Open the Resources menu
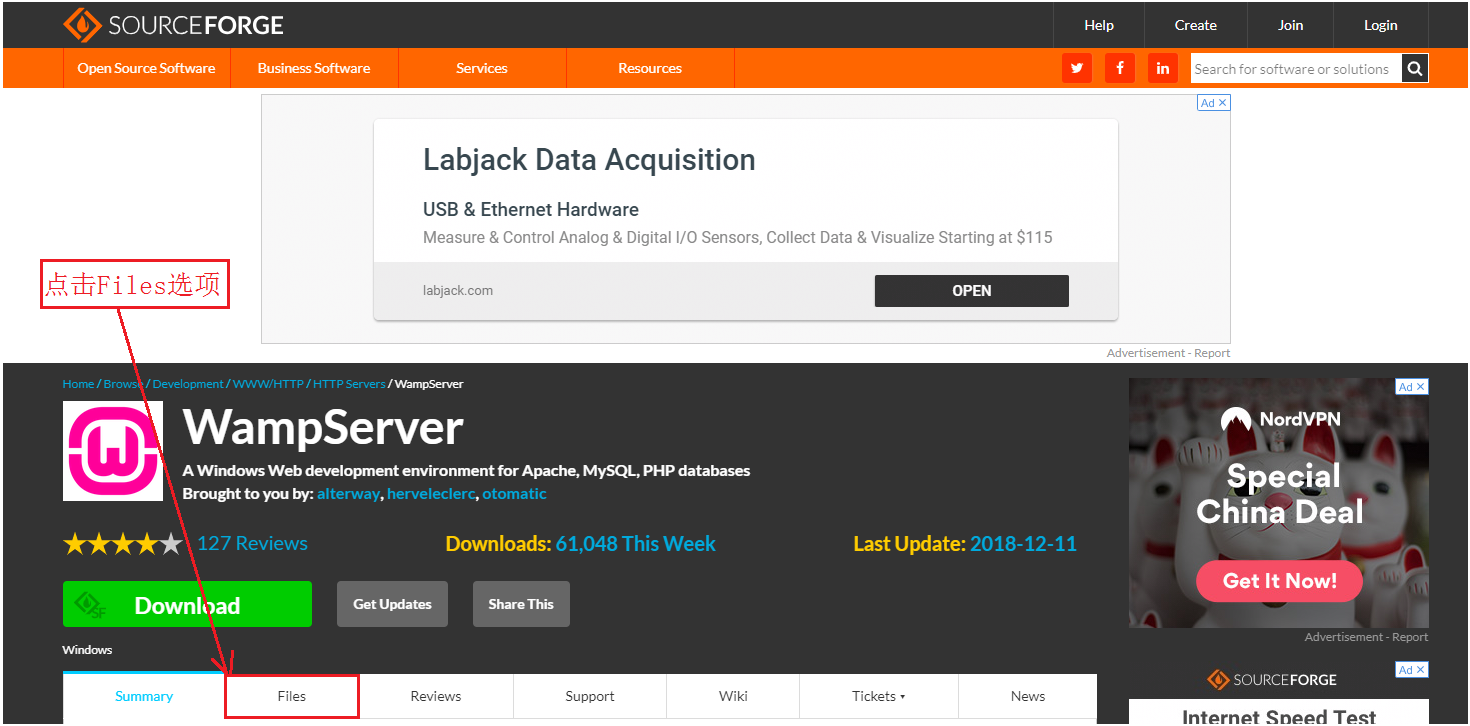The height and width of the screenshot is (726, 1470). click(x=650, y=68)
